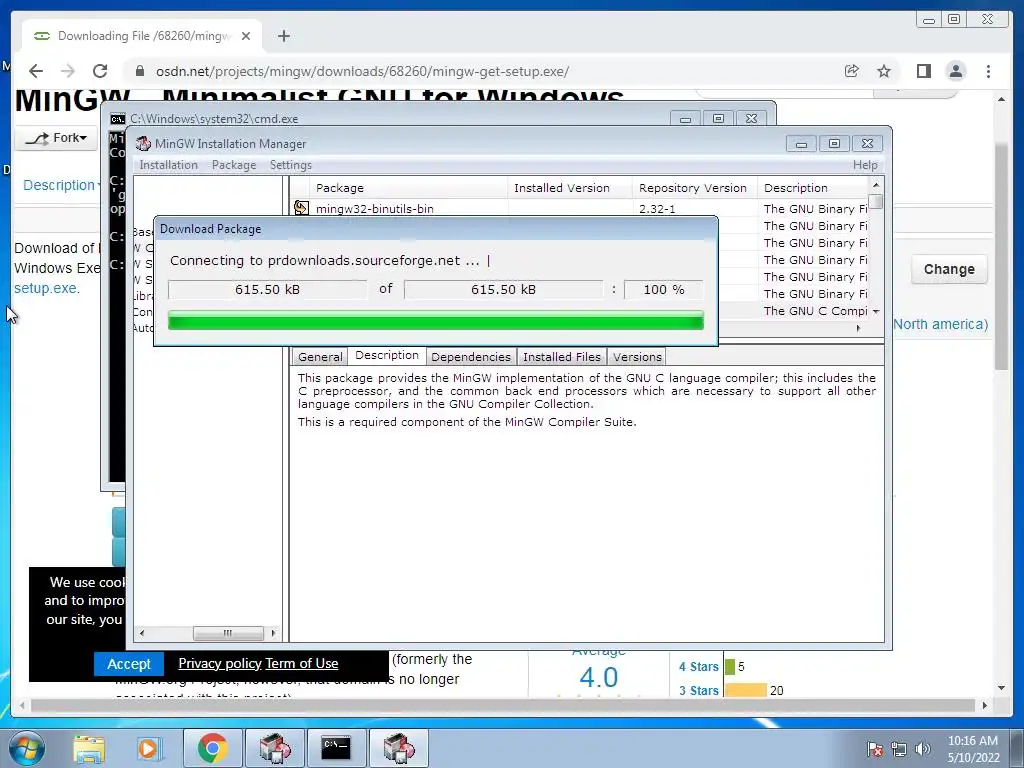Image resolution: width=1024 pixels, height=768 pixels.
Task: Click the Chrome back arrow
Action: [x=36, y=71]
